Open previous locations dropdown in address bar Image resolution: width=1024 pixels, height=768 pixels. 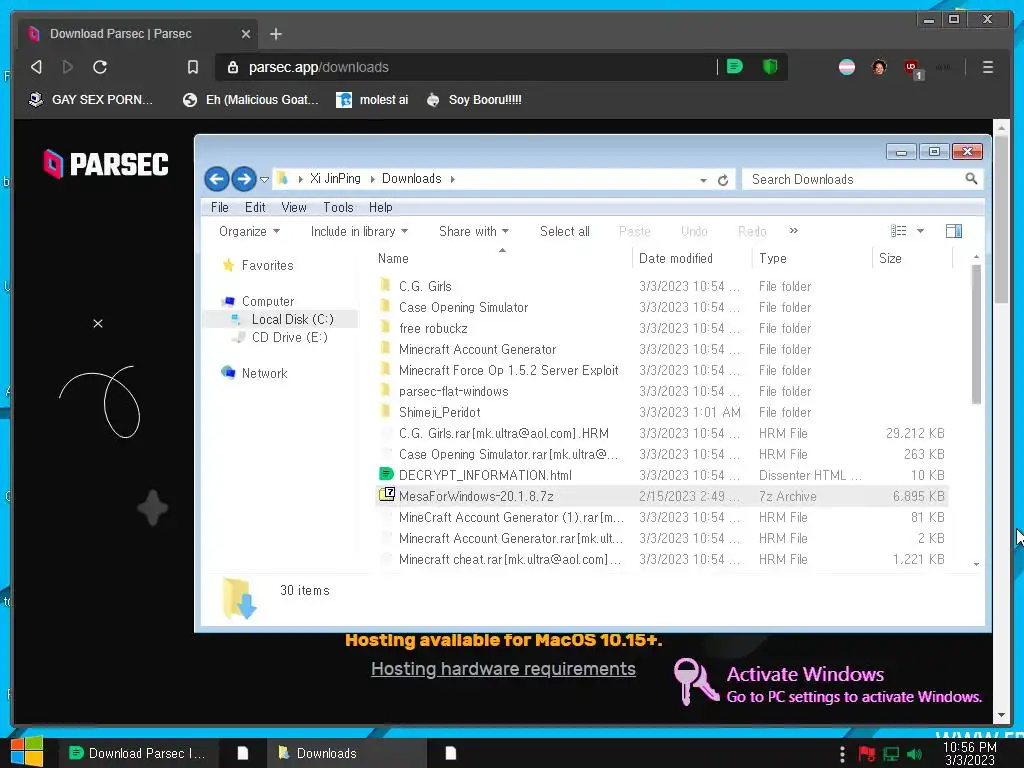click(703, 180)
